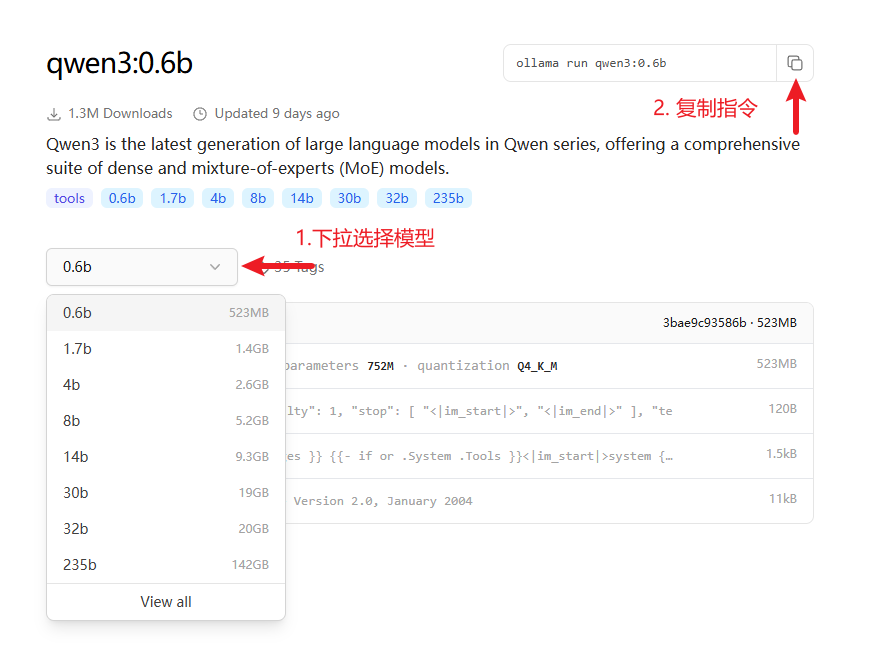This screenshot has height=650, width=887.
Task: Click the downloads icon beside 1.3M Downloads
Action: 54,114
